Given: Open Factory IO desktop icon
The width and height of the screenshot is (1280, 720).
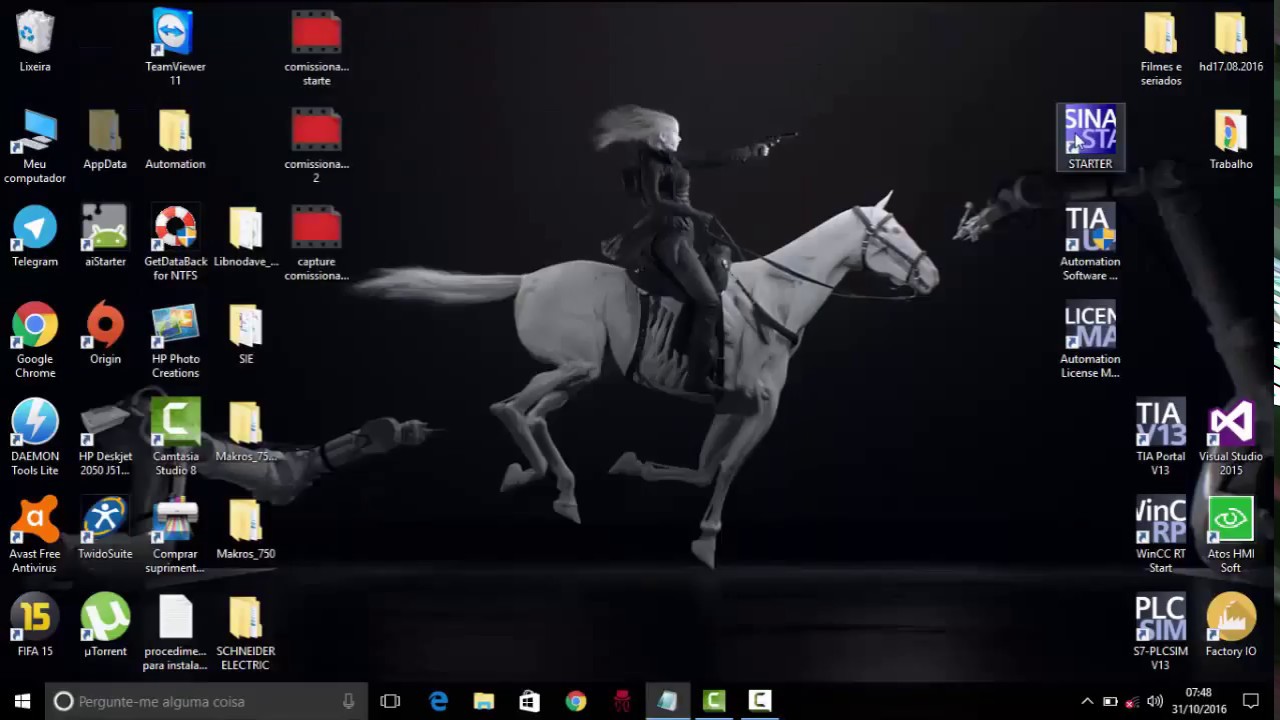Looking at the screenshot, I should (x=1231, y=626).
